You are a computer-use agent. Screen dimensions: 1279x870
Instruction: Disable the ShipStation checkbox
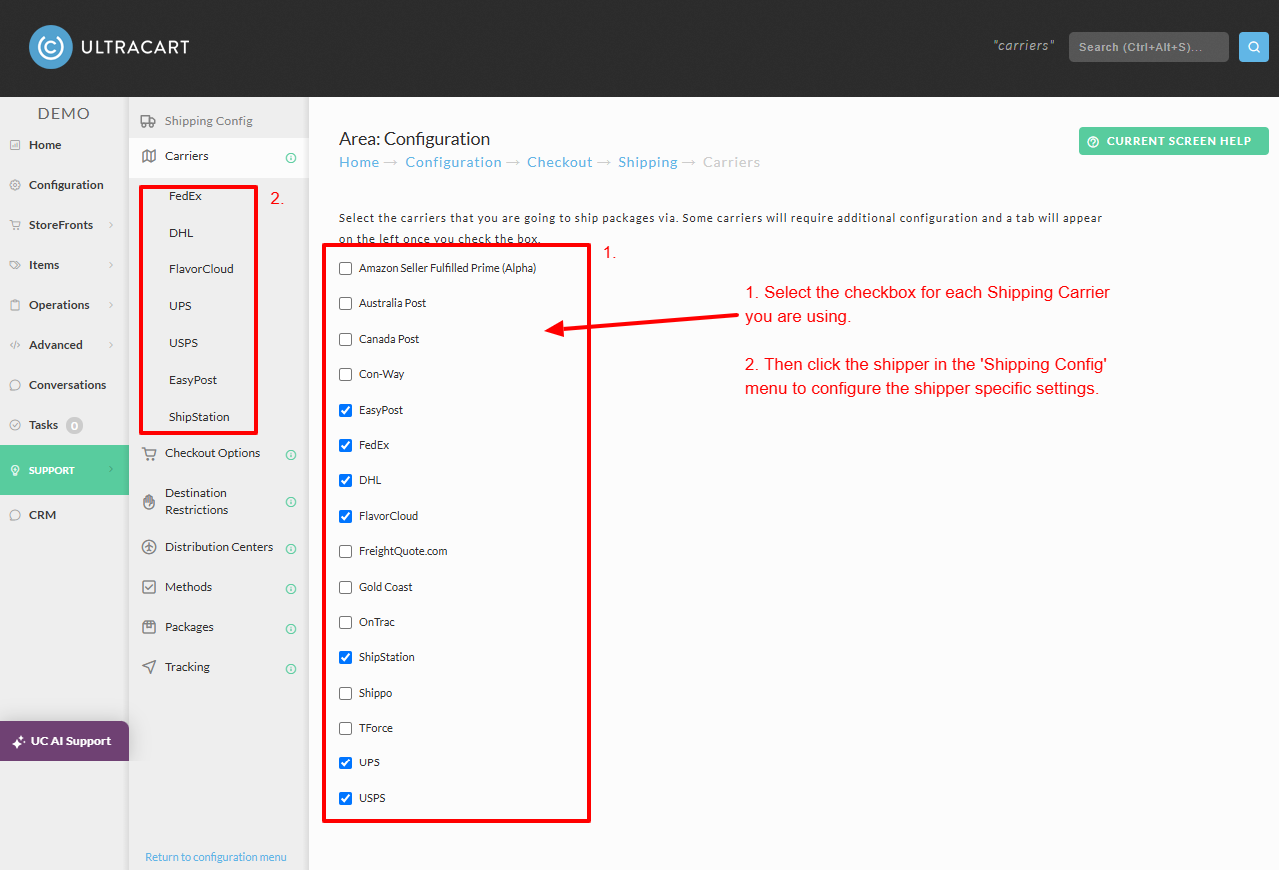point(346,657)
